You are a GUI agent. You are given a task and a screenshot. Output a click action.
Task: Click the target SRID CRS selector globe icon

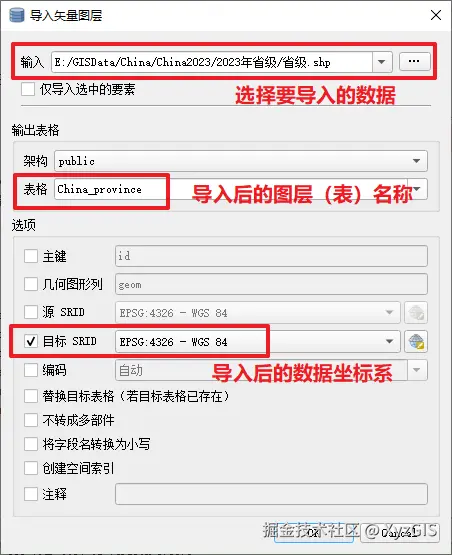[416, 342]
